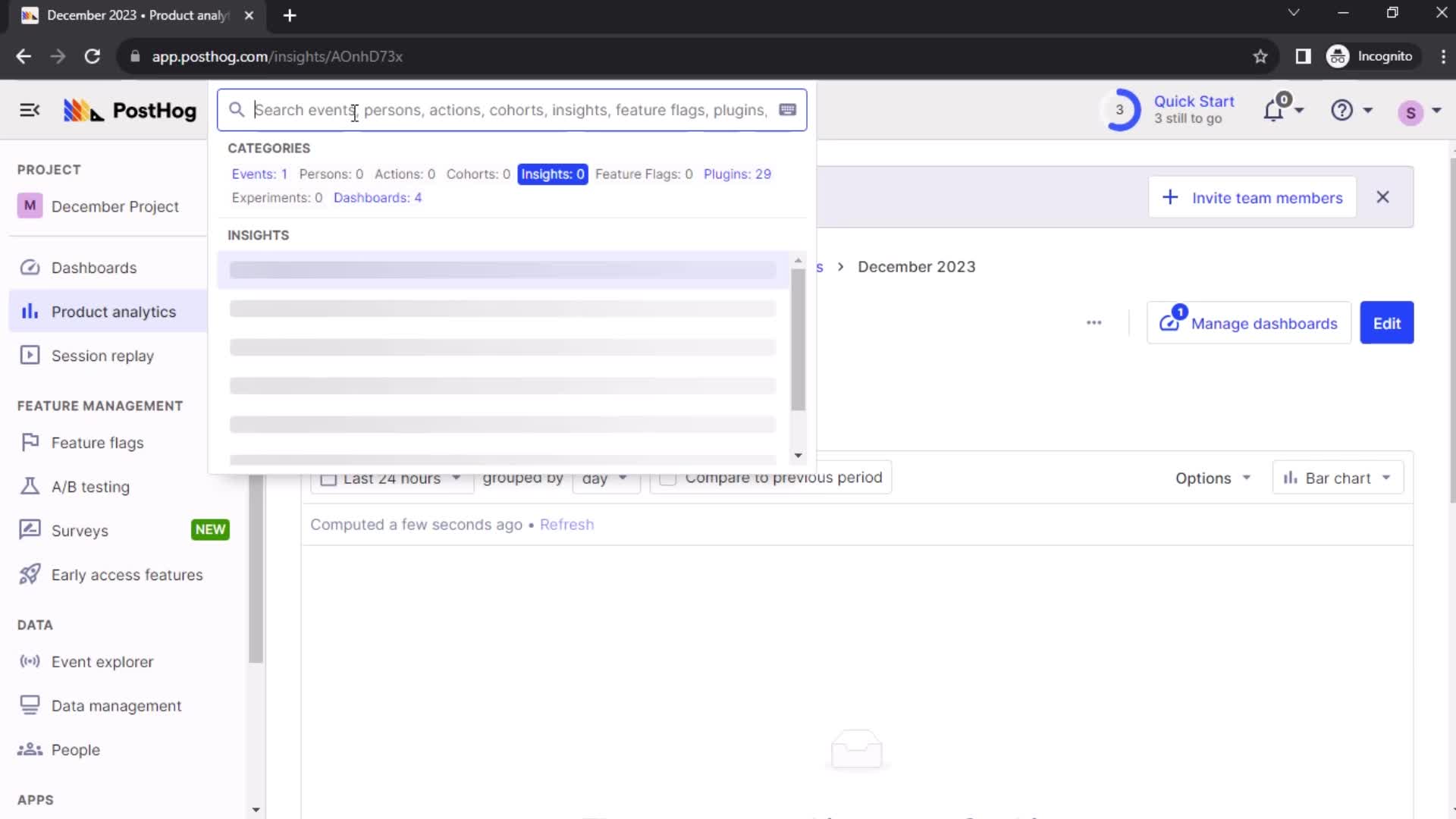Viewport: 1456px width, 819px height.
Task: Click the search input field
Action: click(512, 110)
